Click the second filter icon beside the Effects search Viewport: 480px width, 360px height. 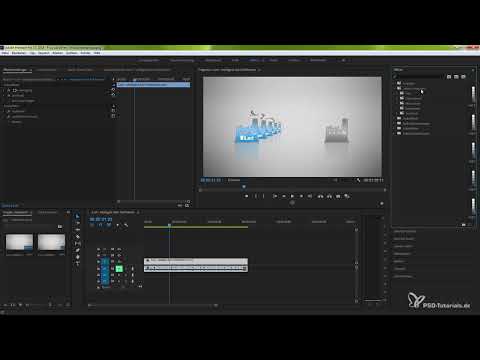[456, 77]
